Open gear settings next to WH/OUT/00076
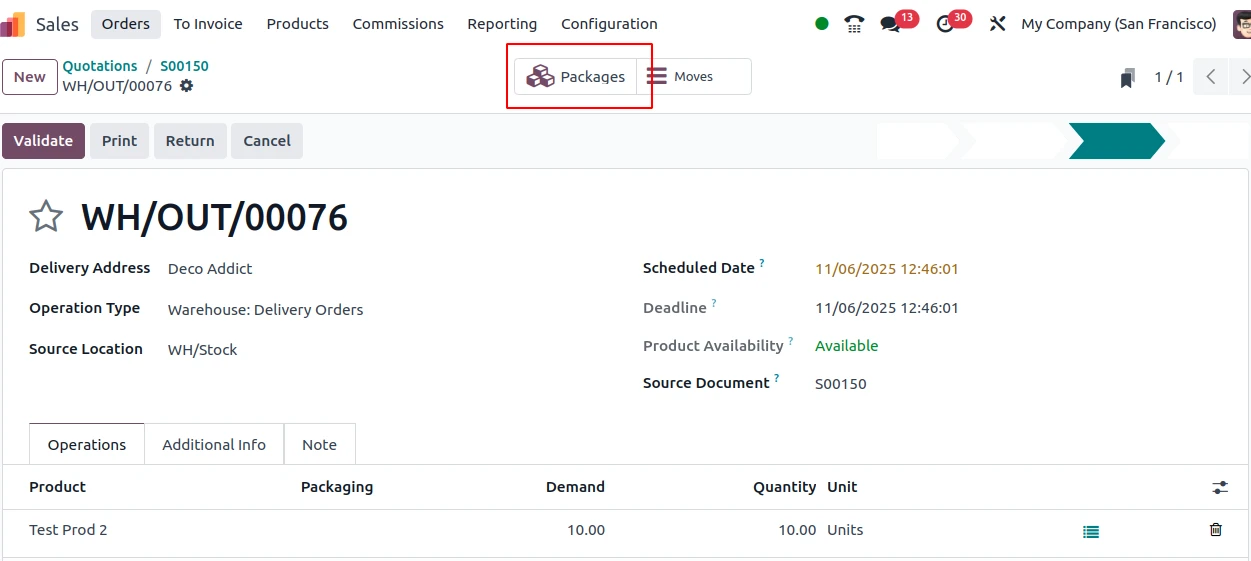 point(186,86)
